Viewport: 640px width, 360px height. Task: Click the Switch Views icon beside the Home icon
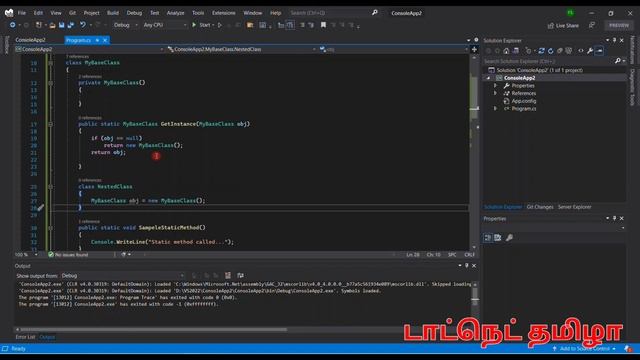click(516, 51)
